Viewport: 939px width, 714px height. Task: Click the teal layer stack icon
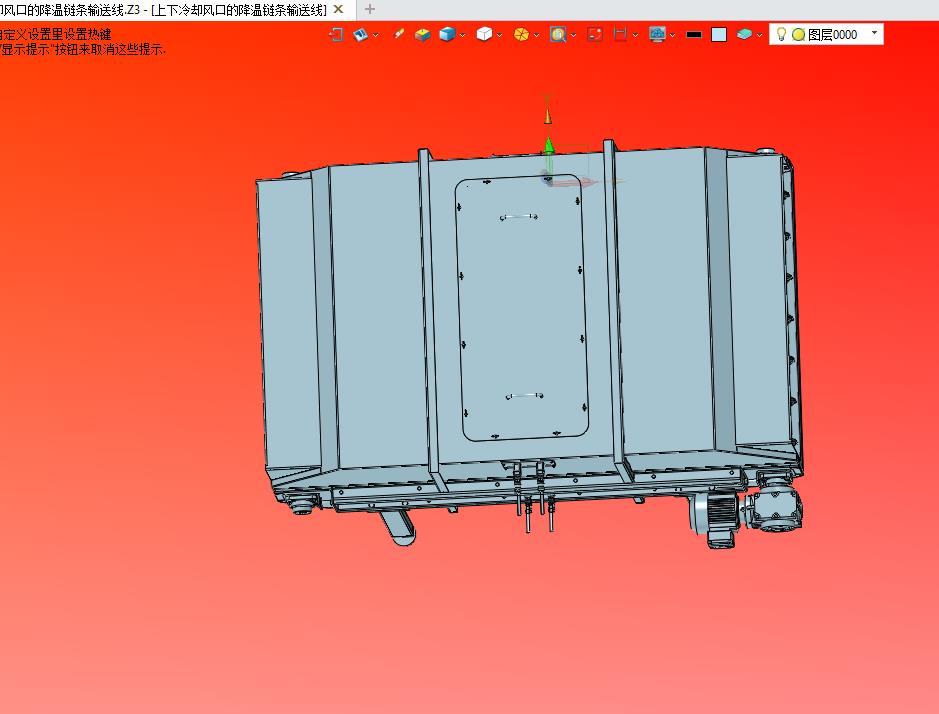tap(744, 35)
